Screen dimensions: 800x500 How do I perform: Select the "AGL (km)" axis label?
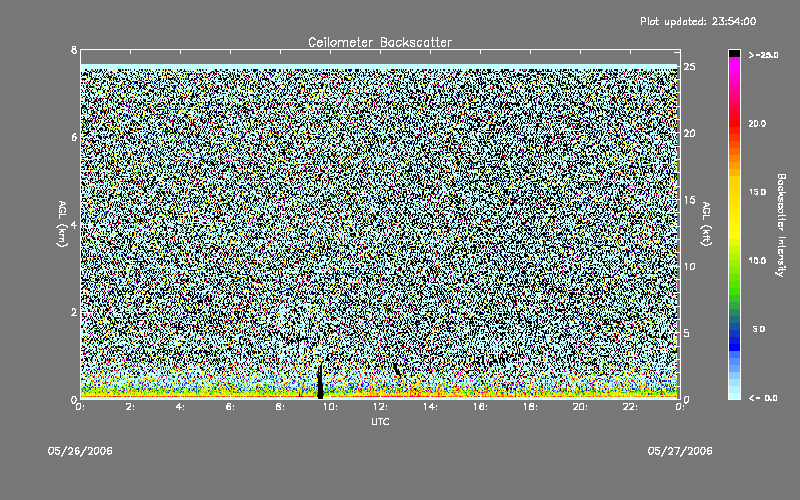click(62, 224)
